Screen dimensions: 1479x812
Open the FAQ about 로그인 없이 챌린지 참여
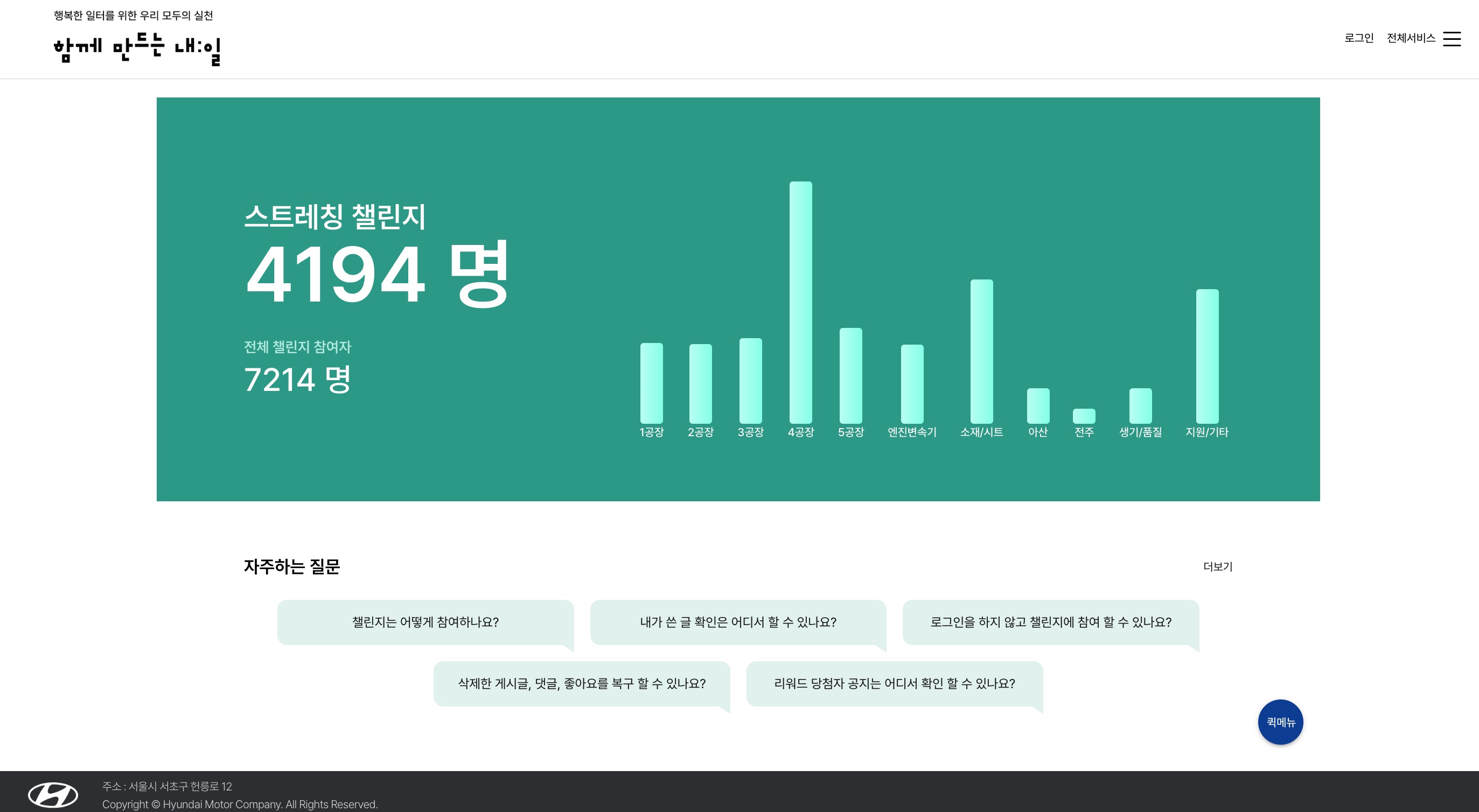point(1050,622)
